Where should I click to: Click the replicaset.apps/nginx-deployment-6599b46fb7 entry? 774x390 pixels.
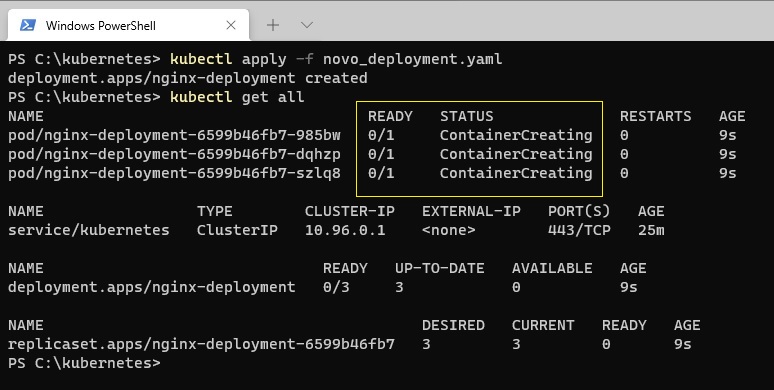click(201, 344)
